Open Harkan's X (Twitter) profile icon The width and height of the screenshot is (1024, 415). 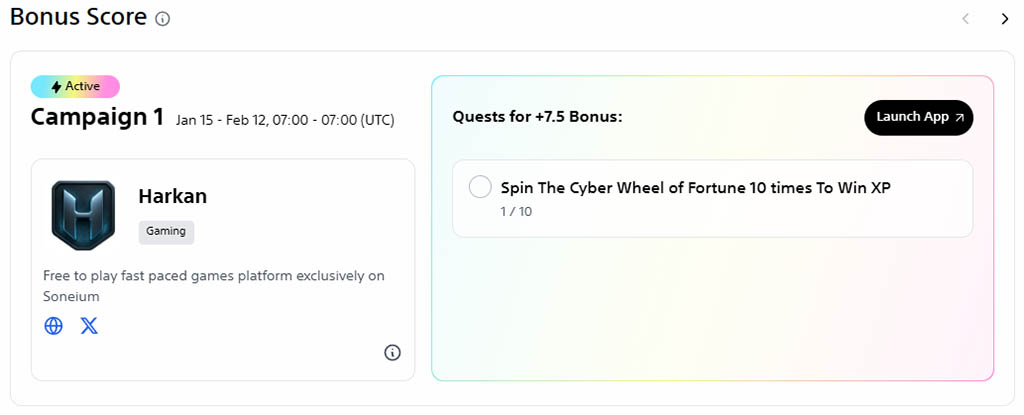click(89, 326)
